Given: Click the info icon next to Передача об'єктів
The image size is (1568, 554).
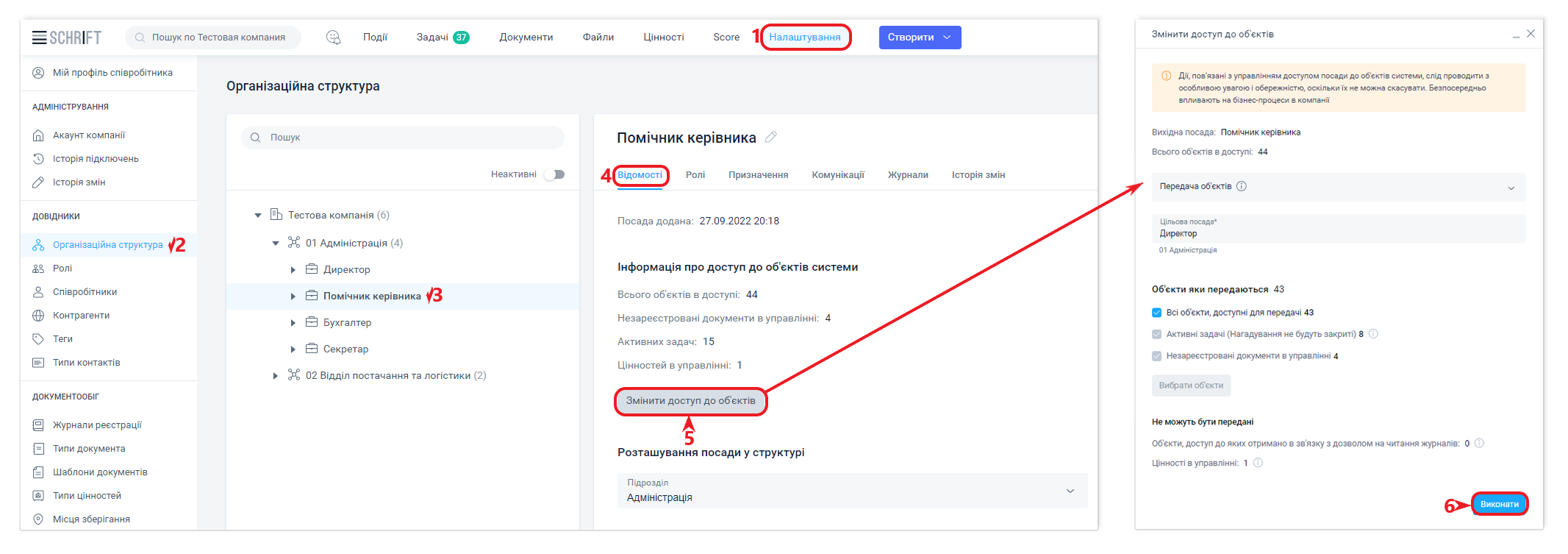Looking at the screenshot, I should 1242,186.
